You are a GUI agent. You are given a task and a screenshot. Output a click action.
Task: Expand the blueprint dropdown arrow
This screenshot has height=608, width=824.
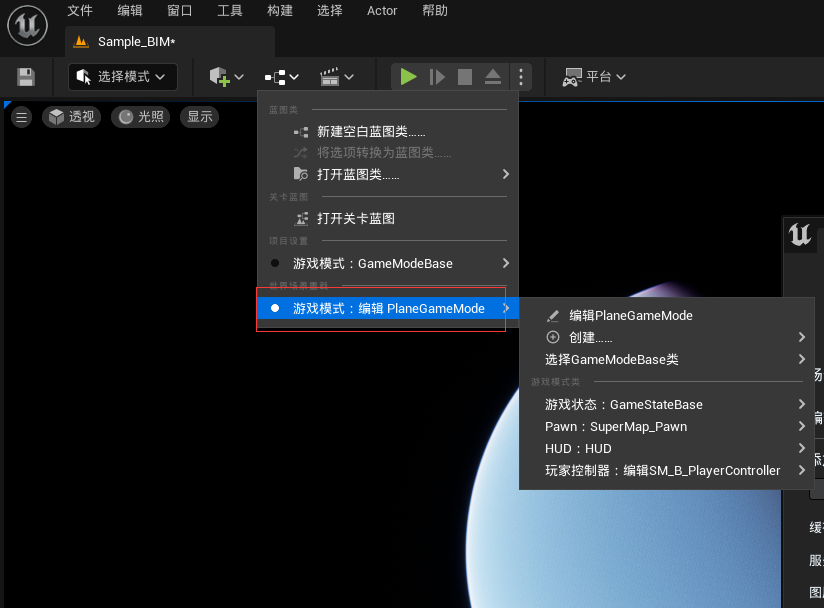pos(294,77)
